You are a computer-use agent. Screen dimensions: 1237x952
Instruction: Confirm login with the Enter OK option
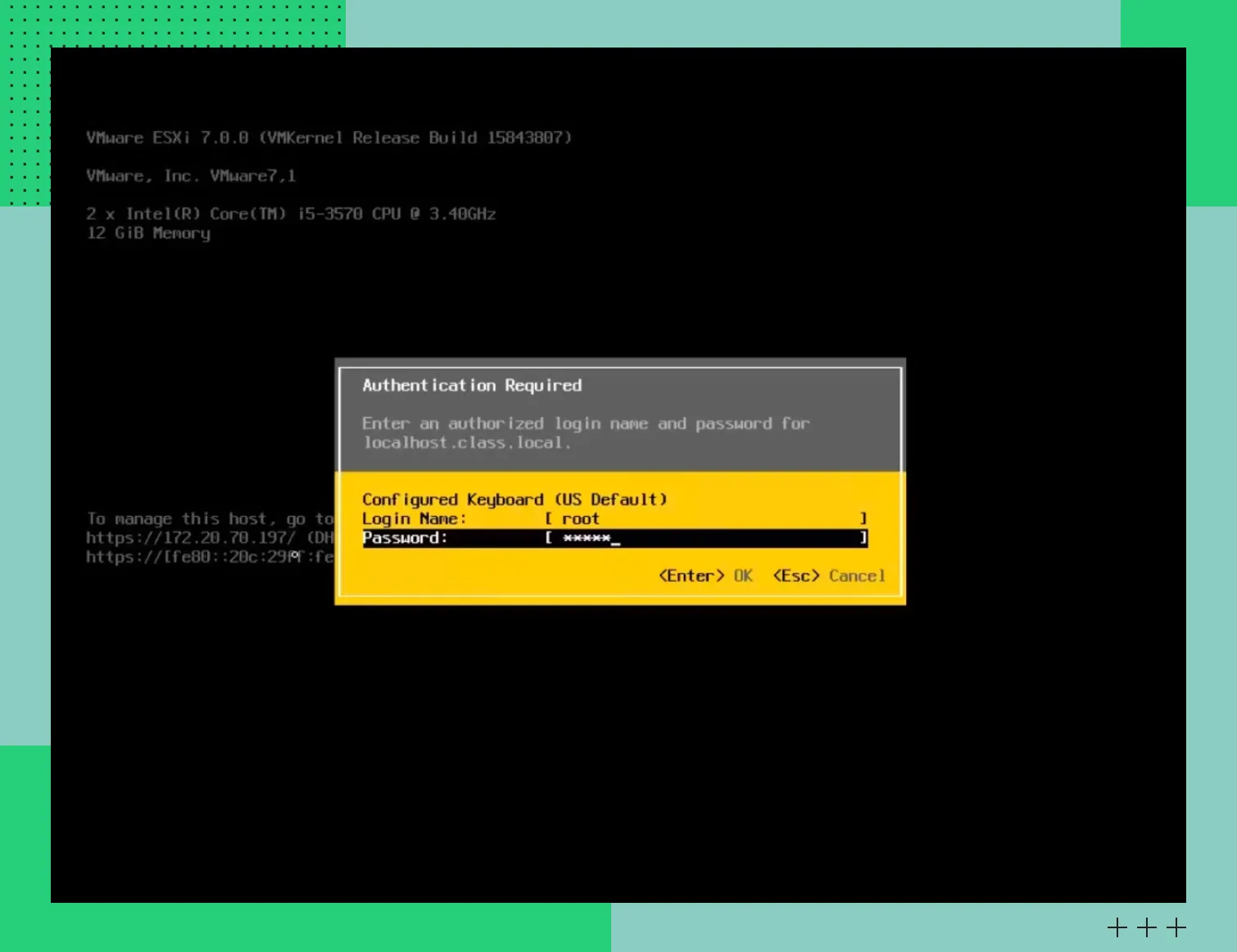pyautogui.click(x=705, y=576)
